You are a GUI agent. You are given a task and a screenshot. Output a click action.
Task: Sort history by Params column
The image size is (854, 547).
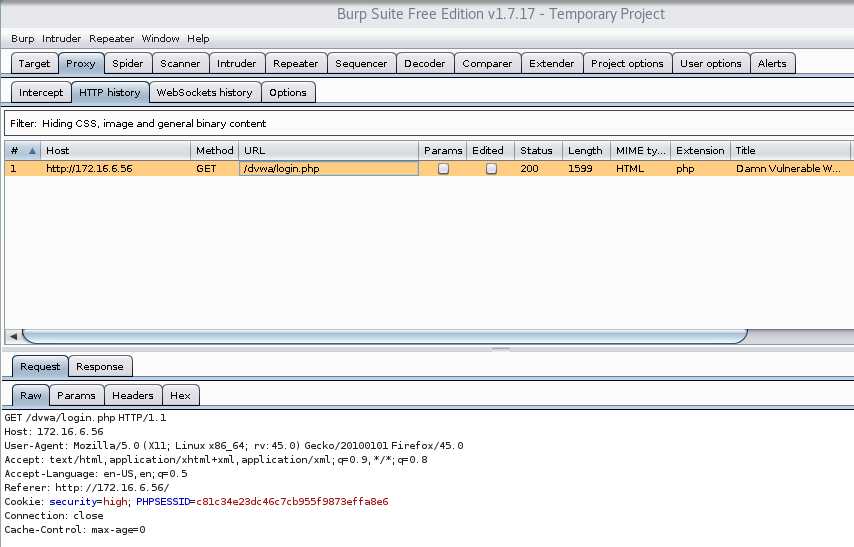443,150
